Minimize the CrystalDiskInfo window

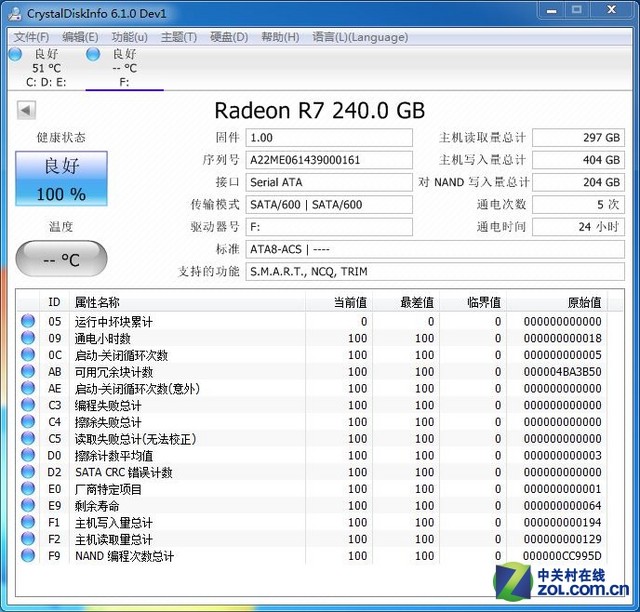551,10
